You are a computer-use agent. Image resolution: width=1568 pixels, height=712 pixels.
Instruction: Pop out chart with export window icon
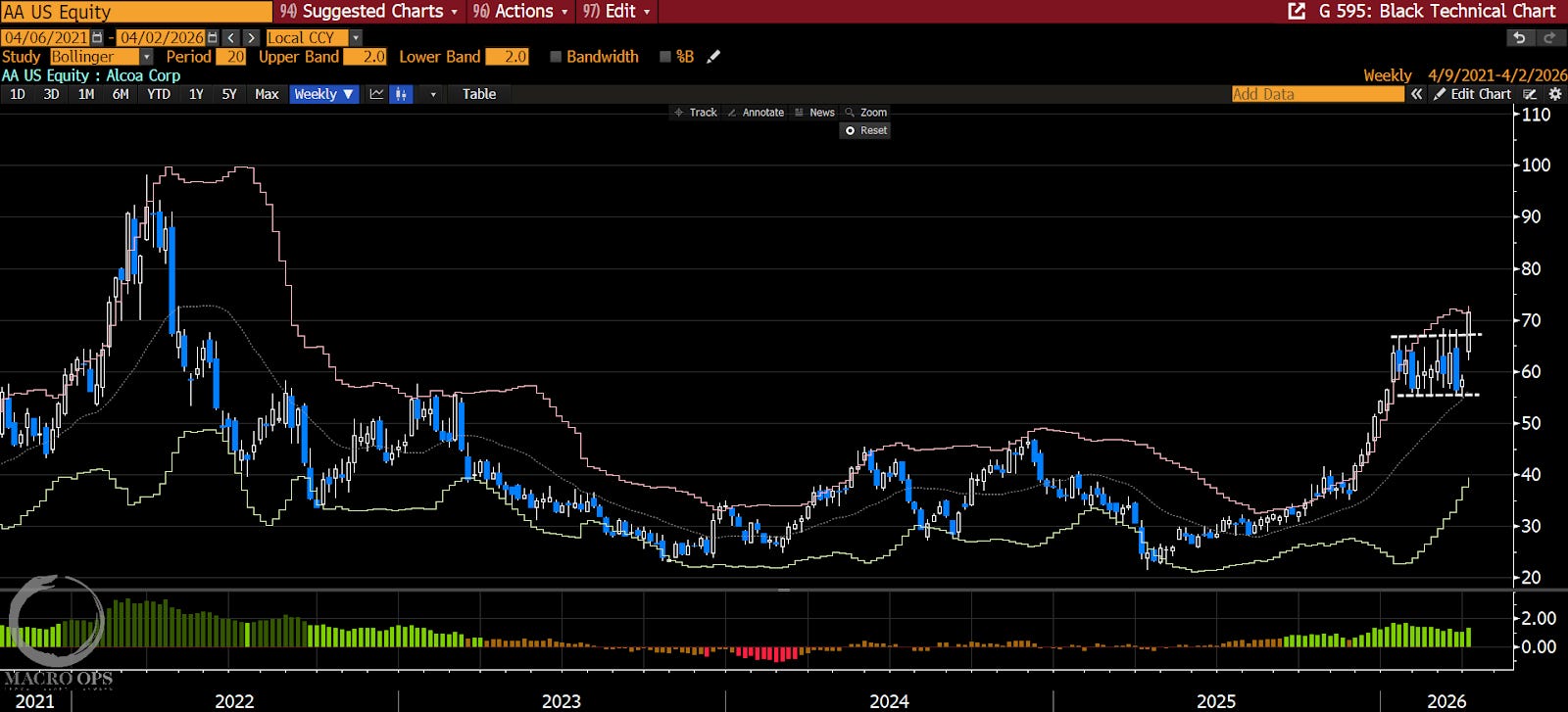1297,11
